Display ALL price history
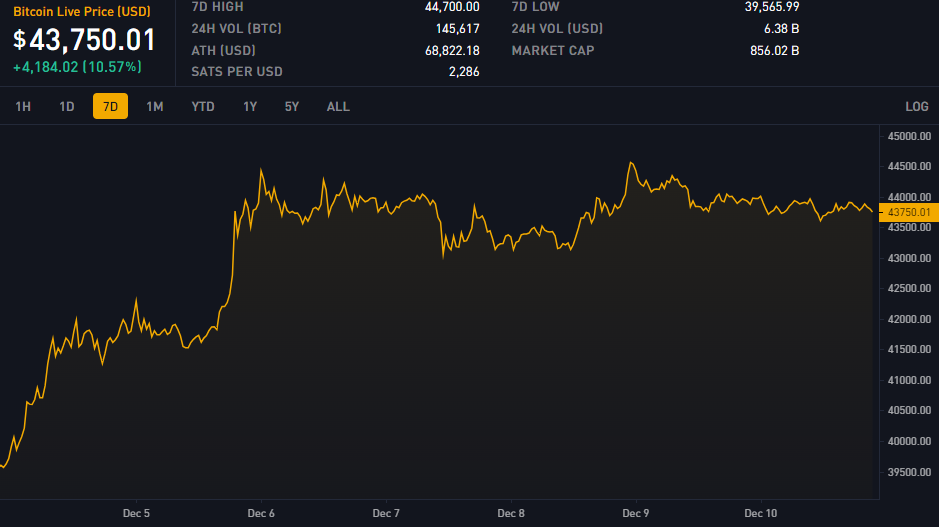The image size is (939, 527). click(338, 106)
